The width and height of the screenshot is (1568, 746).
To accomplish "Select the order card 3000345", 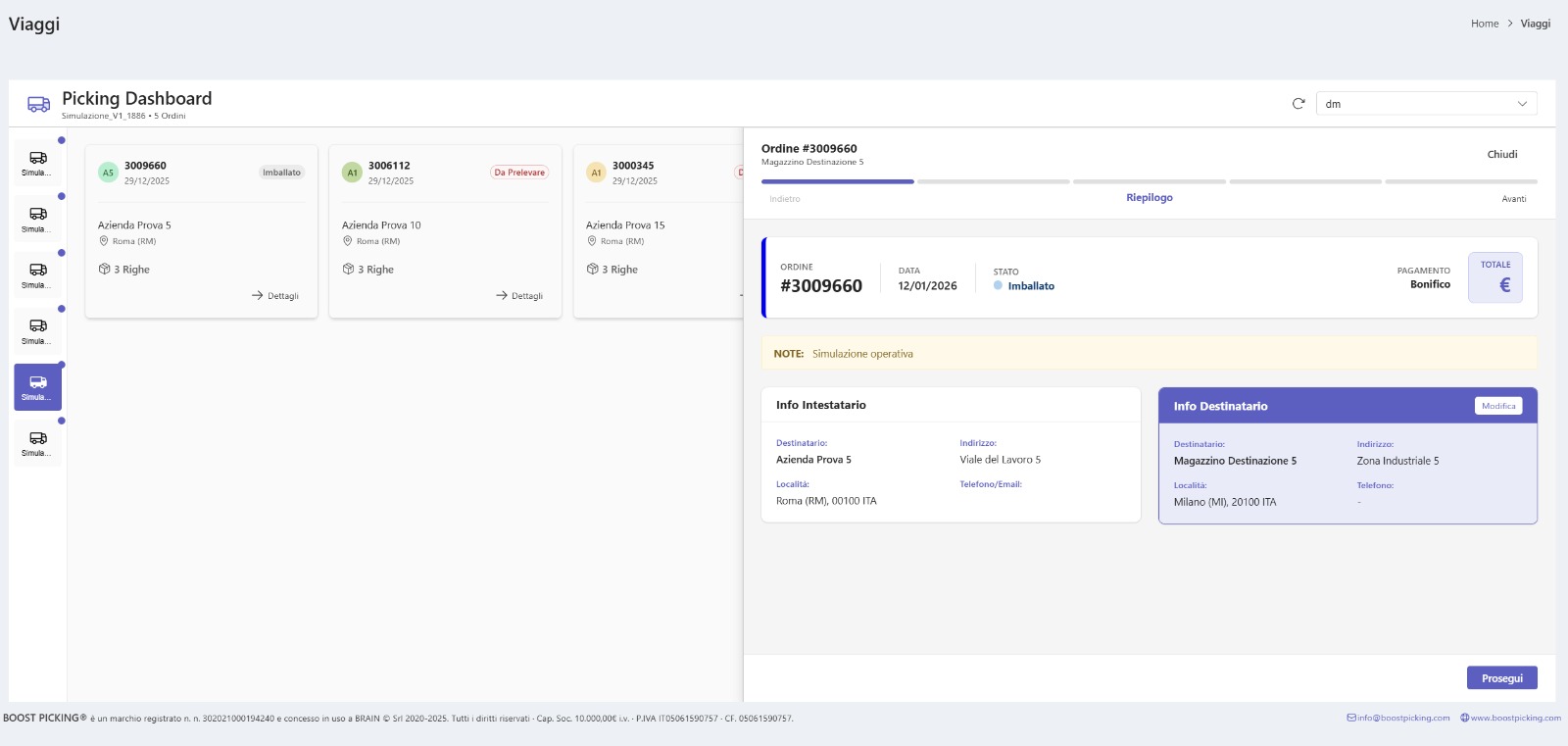I will (x=657, y=231).
